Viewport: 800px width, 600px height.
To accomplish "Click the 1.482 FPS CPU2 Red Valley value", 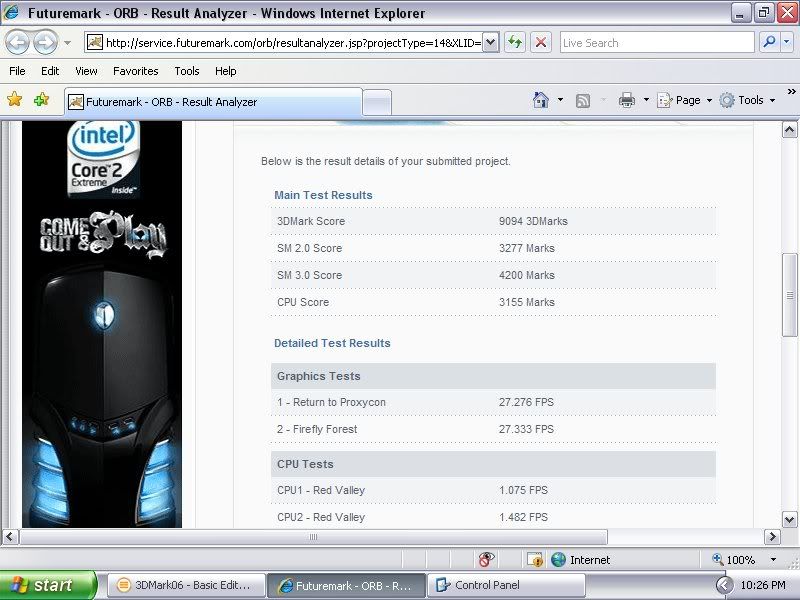I will pyautogui.click(x=523, y=517).
